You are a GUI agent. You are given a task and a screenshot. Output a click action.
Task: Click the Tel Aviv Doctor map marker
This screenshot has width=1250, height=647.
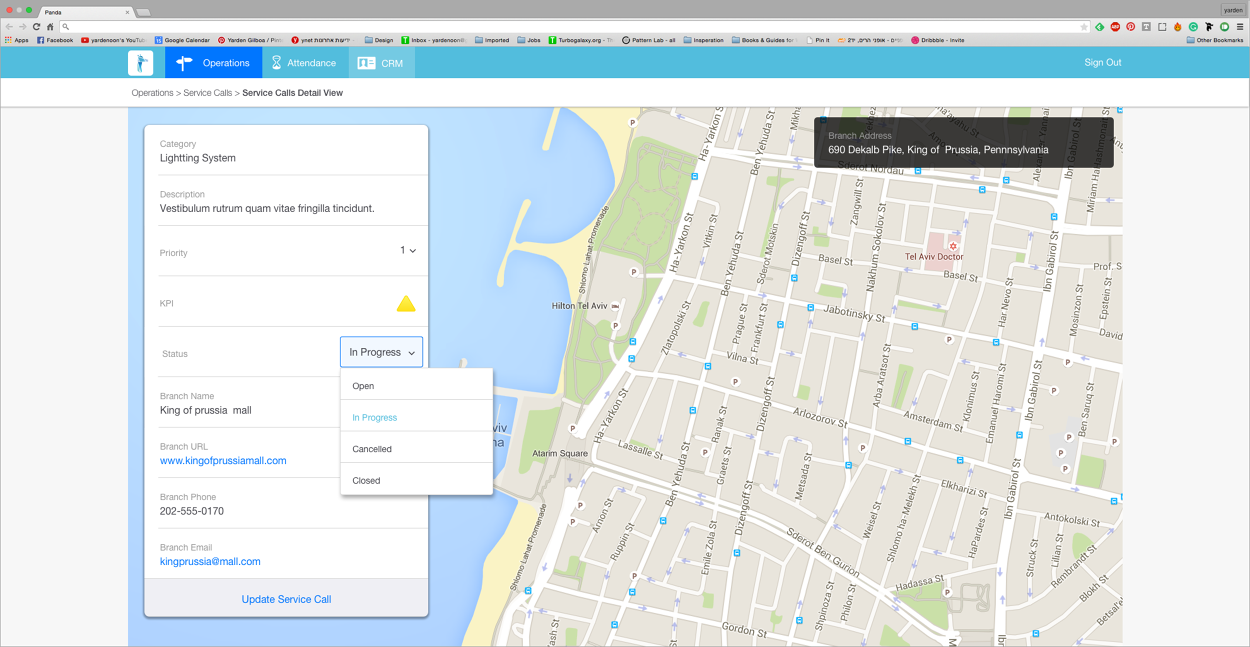pyautogui.click(x=953, y=246)
